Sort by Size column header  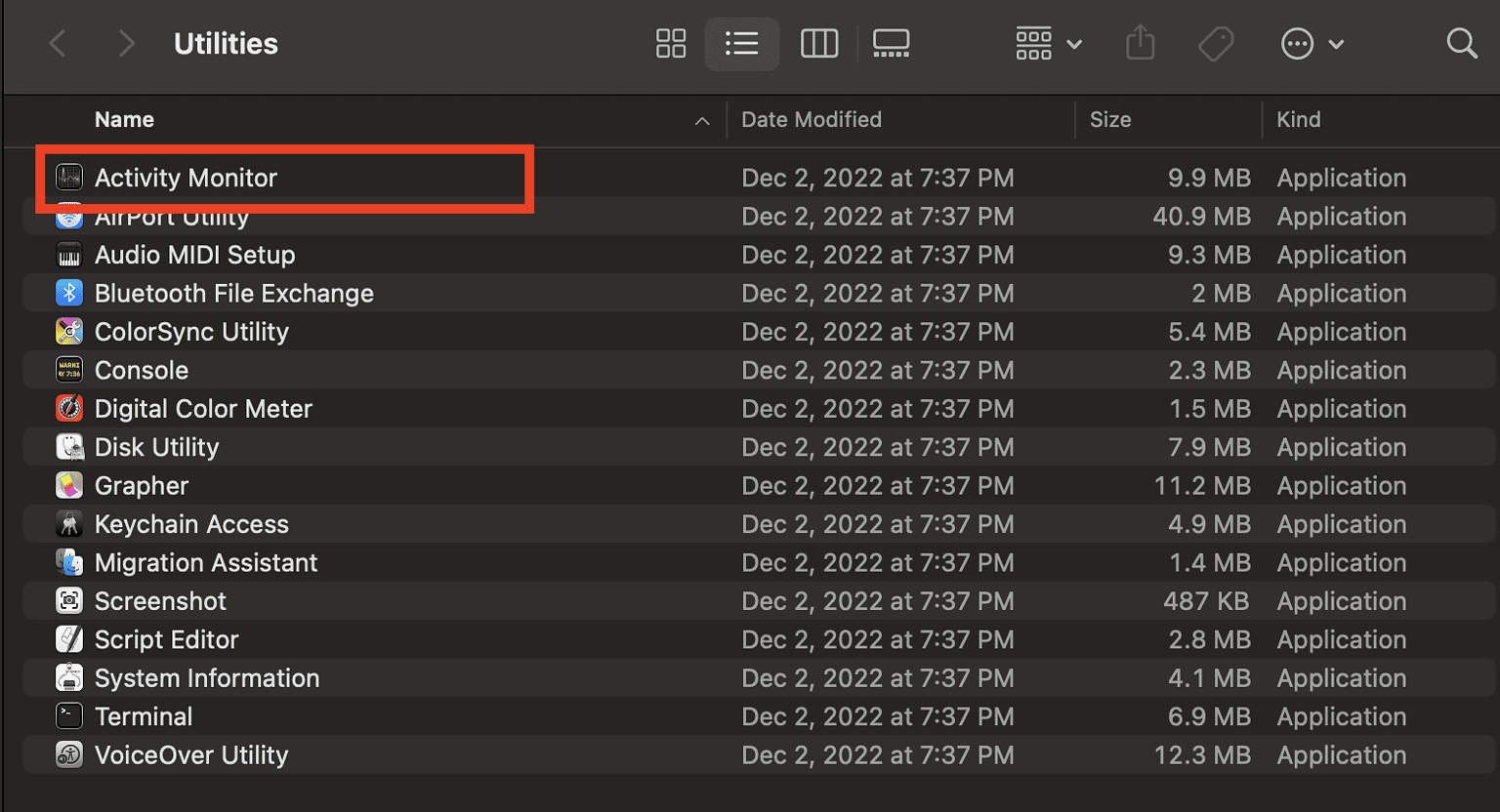pos(1110,120)
